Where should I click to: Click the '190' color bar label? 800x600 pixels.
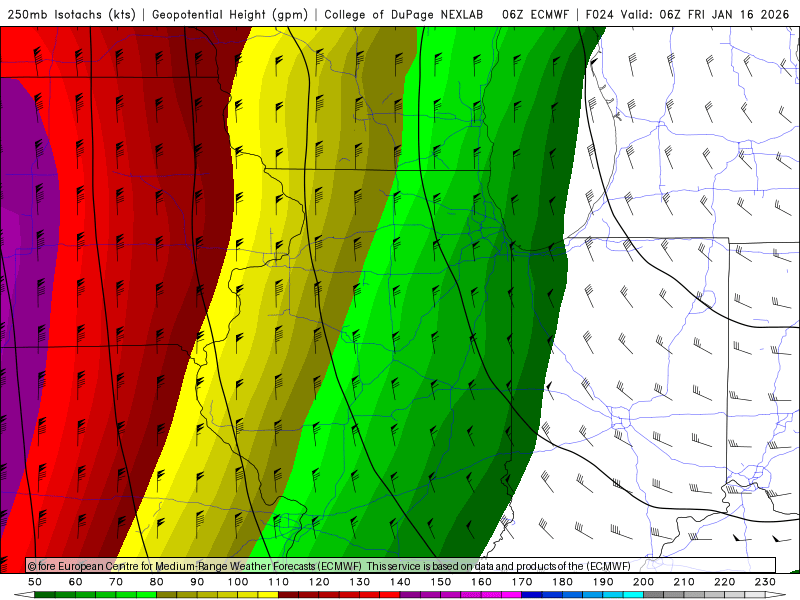click(x=603, y=582)
